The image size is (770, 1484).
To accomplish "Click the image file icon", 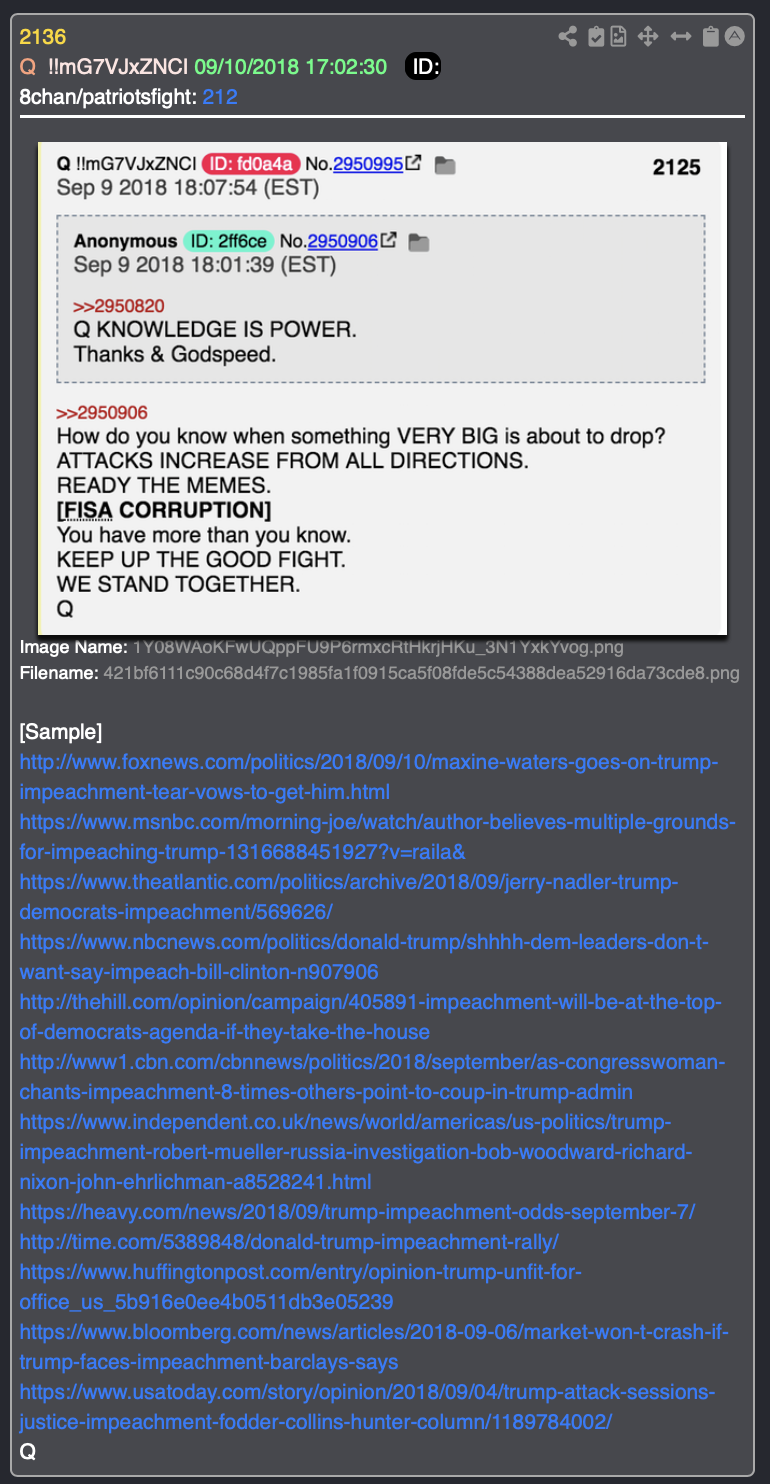I will (x=619, y=37).
